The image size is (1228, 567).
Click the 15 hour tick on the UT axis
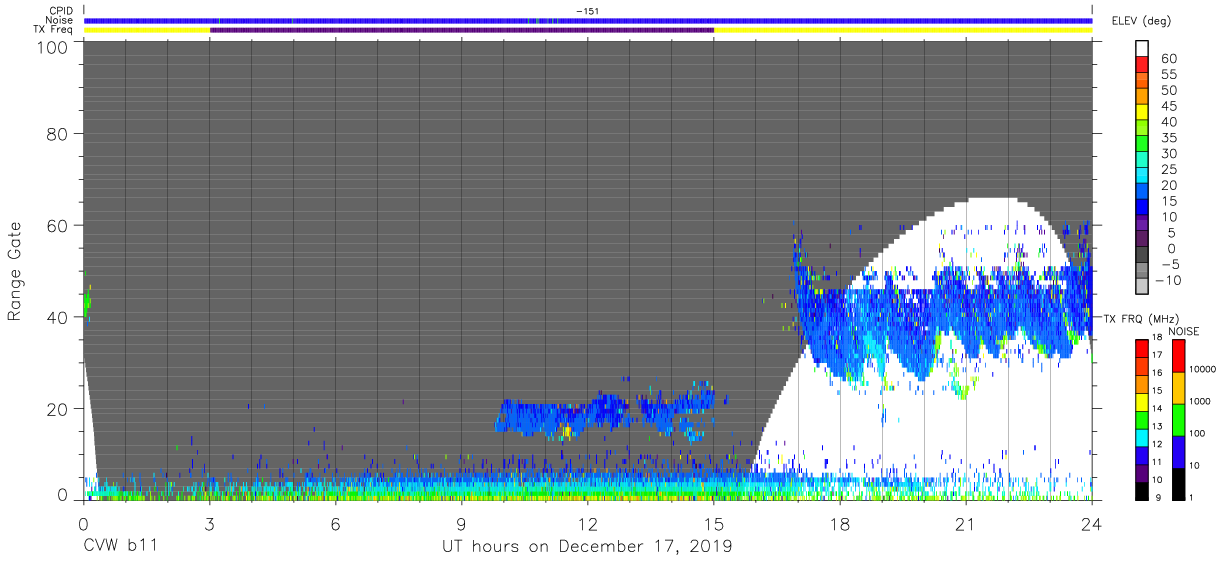coord(714,523)
